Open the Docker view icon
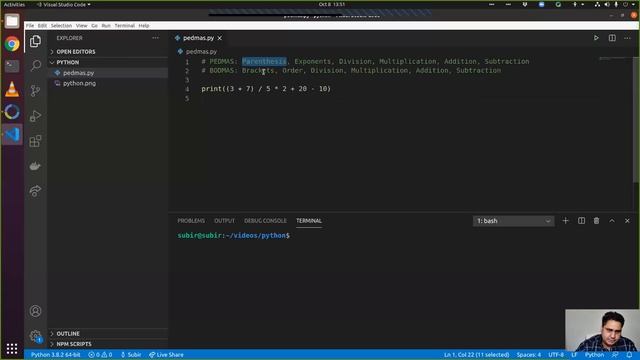The image size is (640, 360). [36, 166]
